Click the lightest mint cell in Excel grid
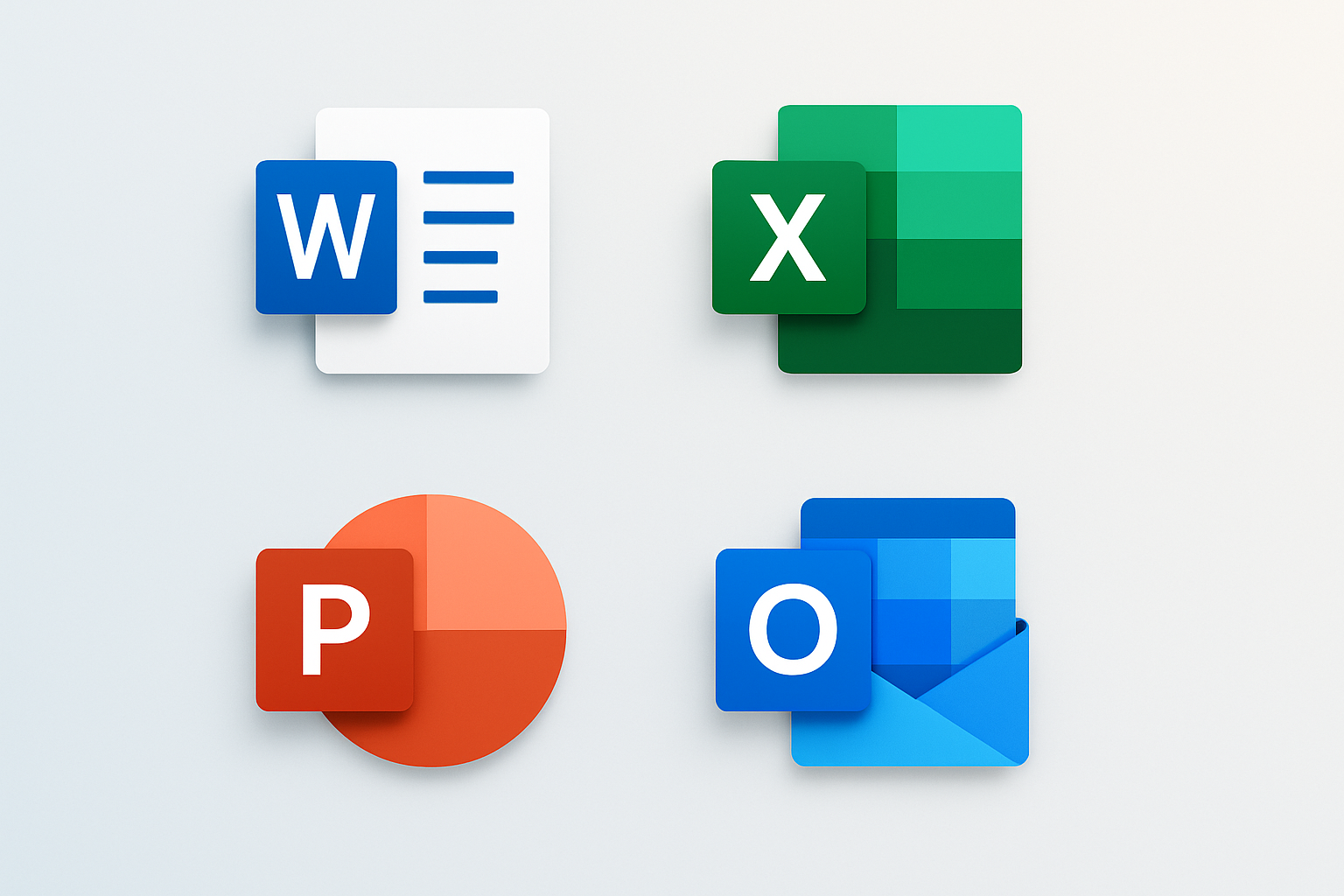Image resolution: width=1344 pixels, height=896 pixels. click(959, 138)
